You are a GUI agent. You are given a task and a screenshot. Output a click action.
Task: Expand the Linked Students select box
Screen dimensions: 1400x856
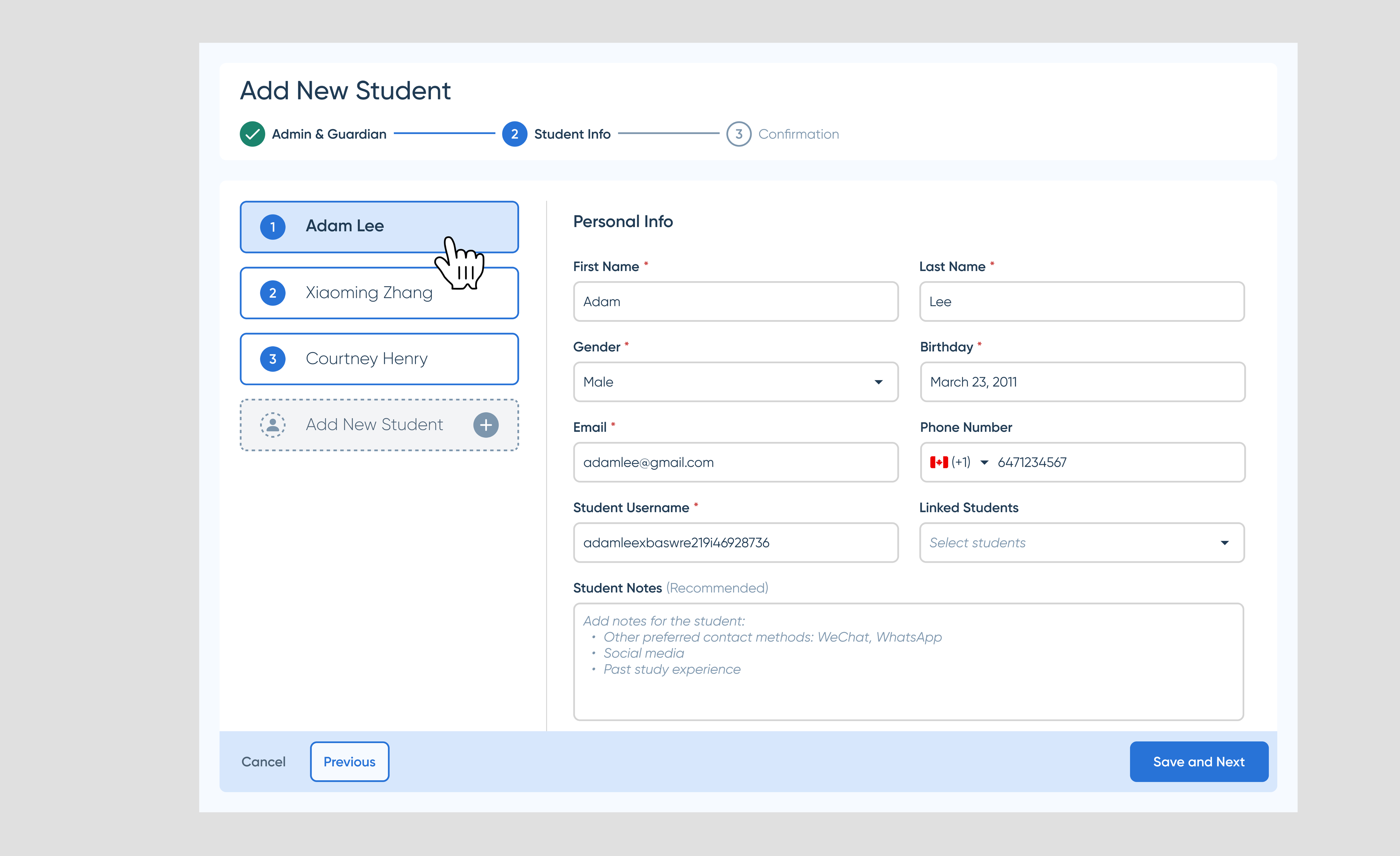(1082, 542)
